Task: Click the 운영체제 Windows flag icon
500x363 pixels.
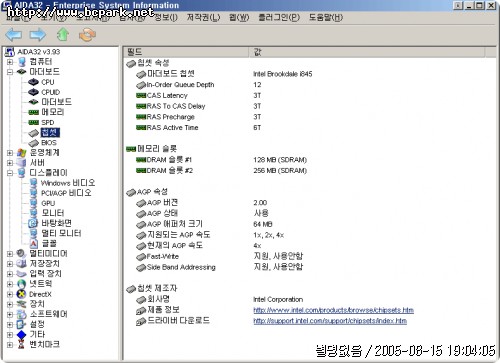Action: (x=22, y=153)
